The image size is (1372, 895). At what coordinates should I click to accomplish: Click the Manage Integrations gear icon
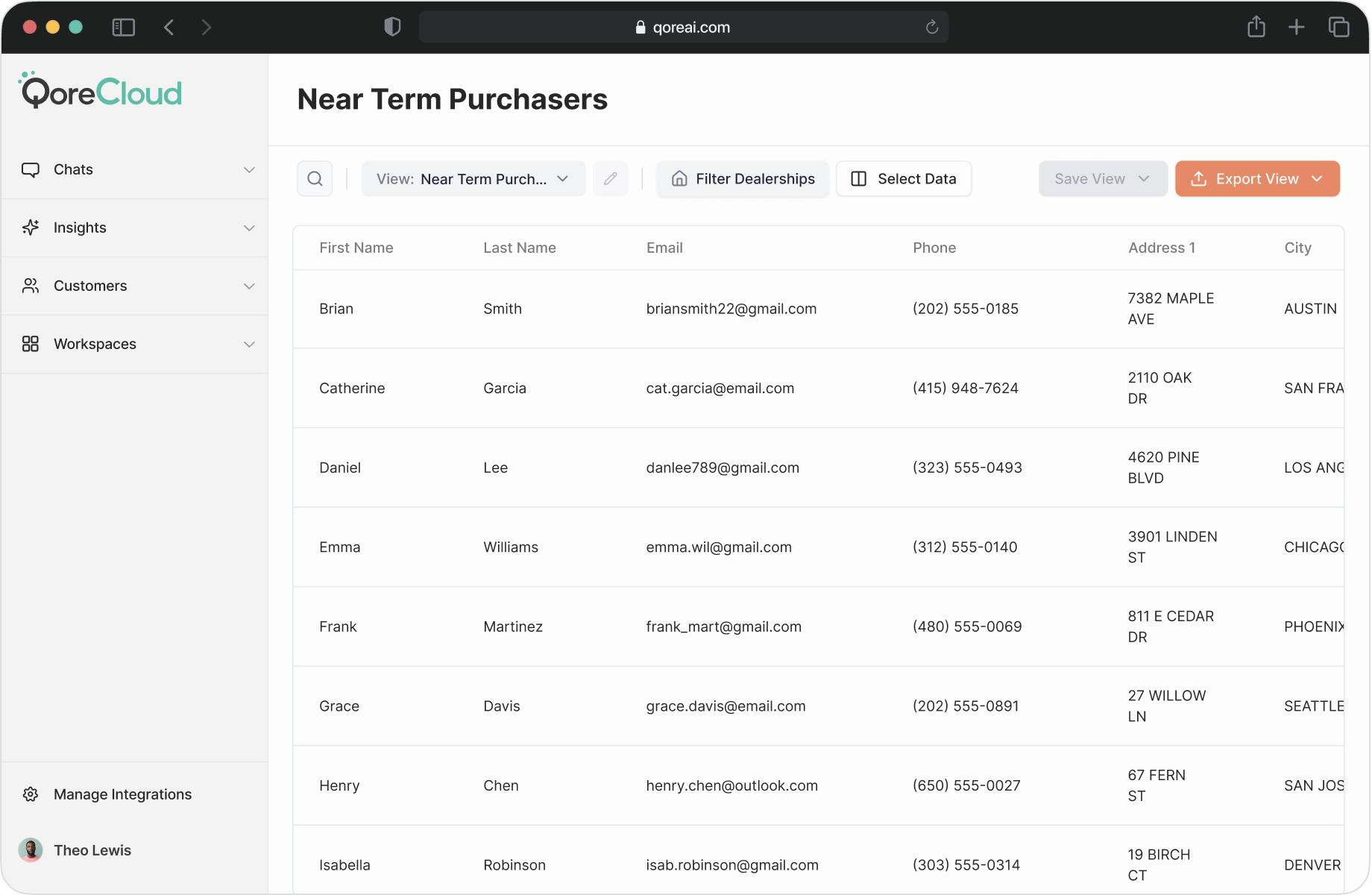31,794
